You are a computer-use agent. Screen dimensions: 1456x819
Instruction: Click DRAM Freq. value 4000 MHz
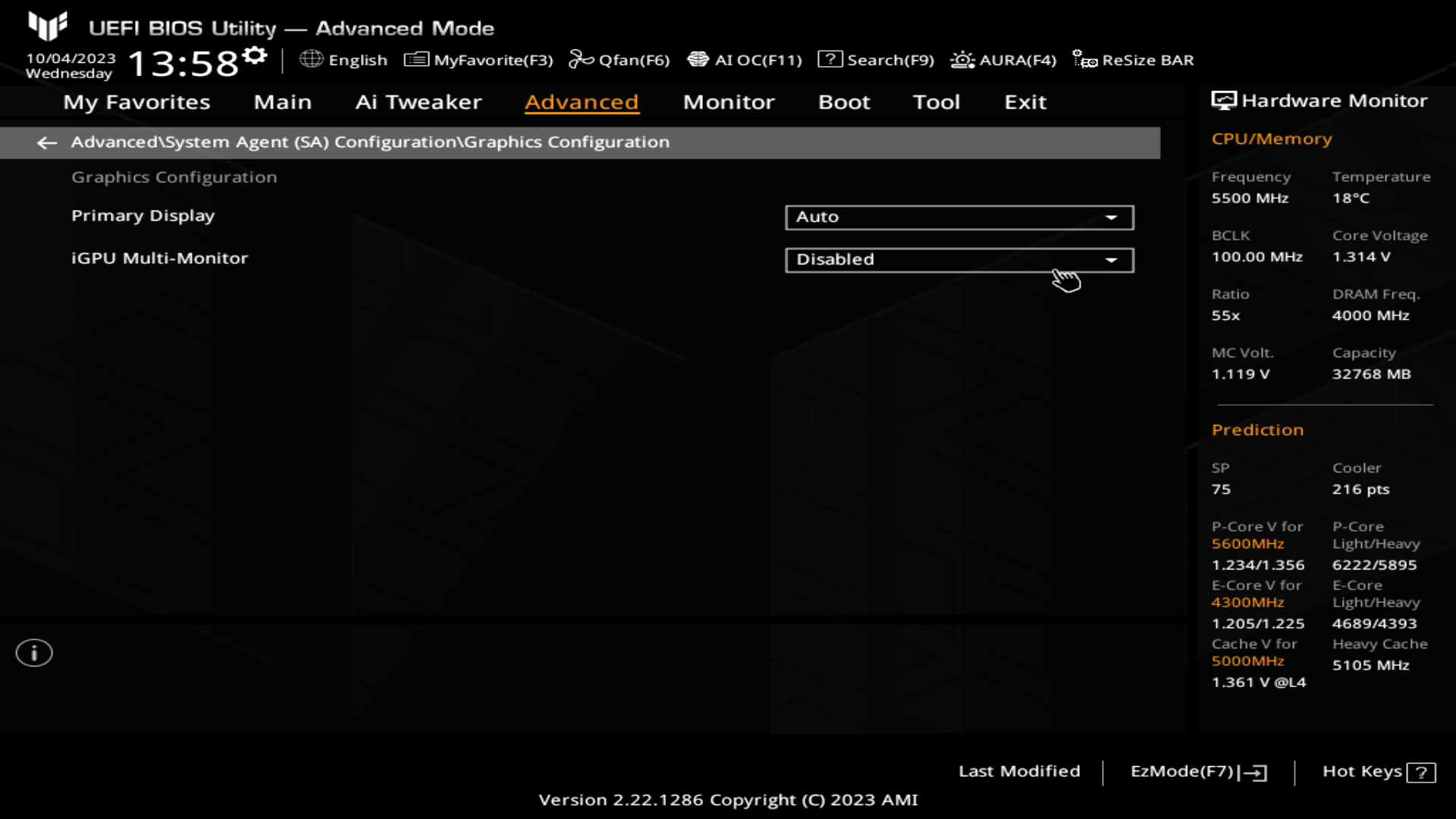tap(1371, 315)
